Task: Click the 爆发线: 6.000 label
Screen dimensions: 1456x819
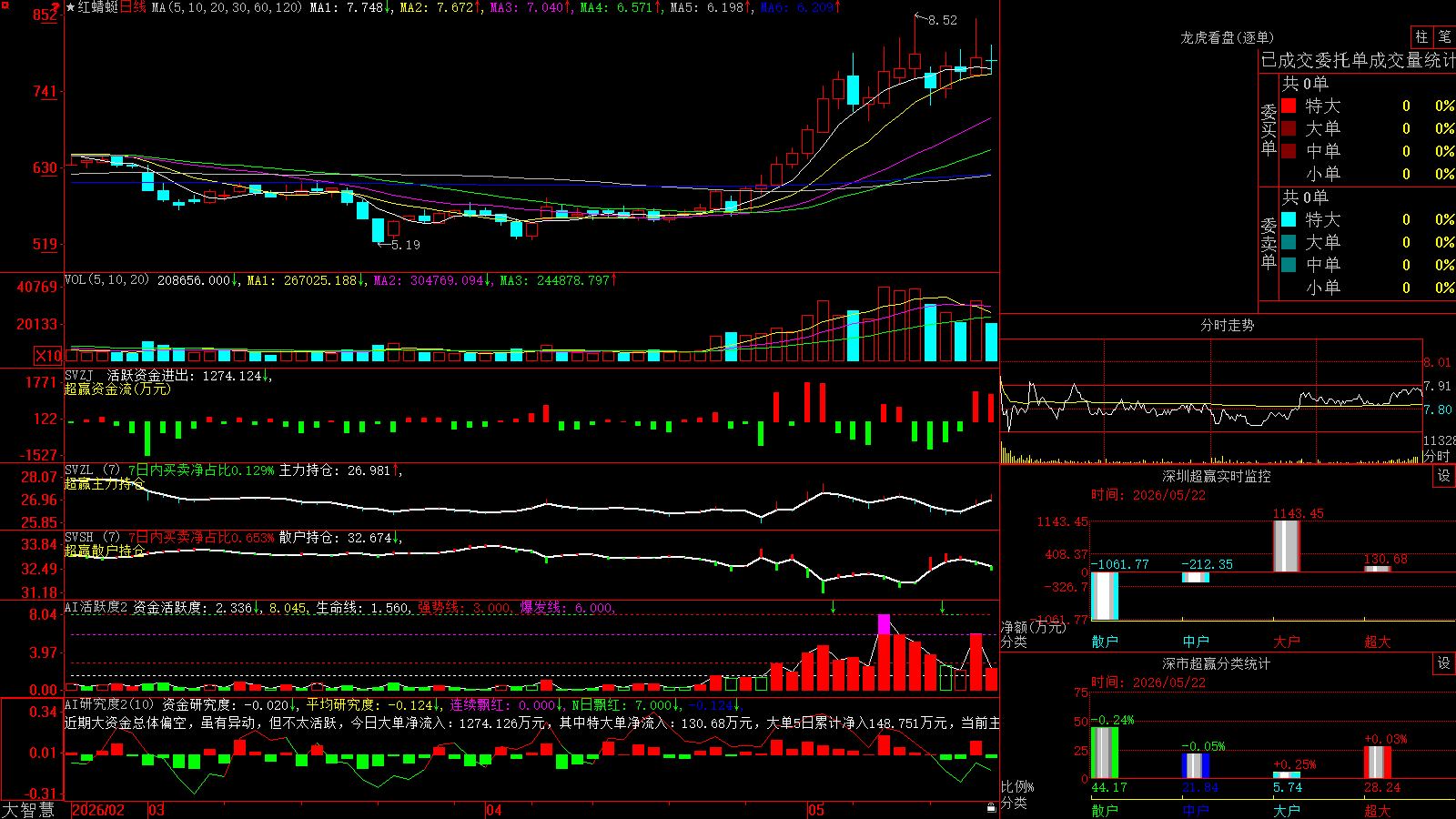Action: [566, 608]
